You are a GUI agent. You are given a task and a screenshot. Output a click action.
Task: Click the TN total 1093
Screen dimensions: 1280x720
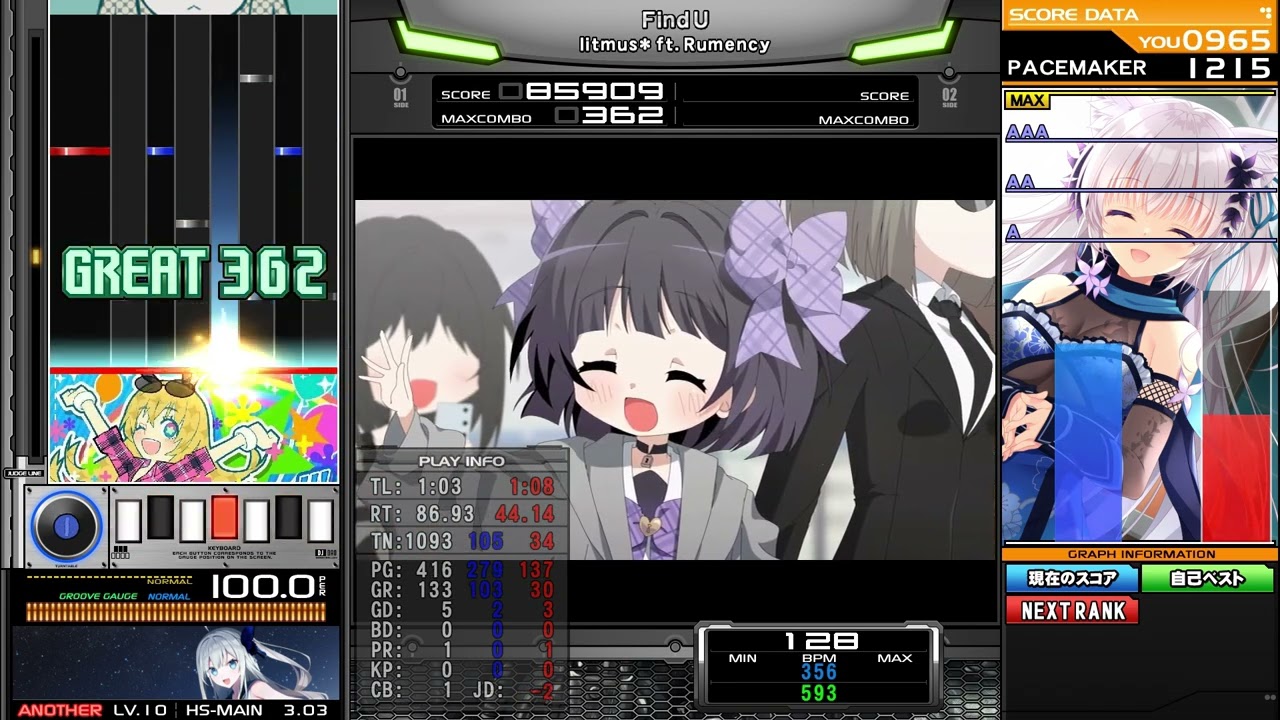click(x=428, y=542)
